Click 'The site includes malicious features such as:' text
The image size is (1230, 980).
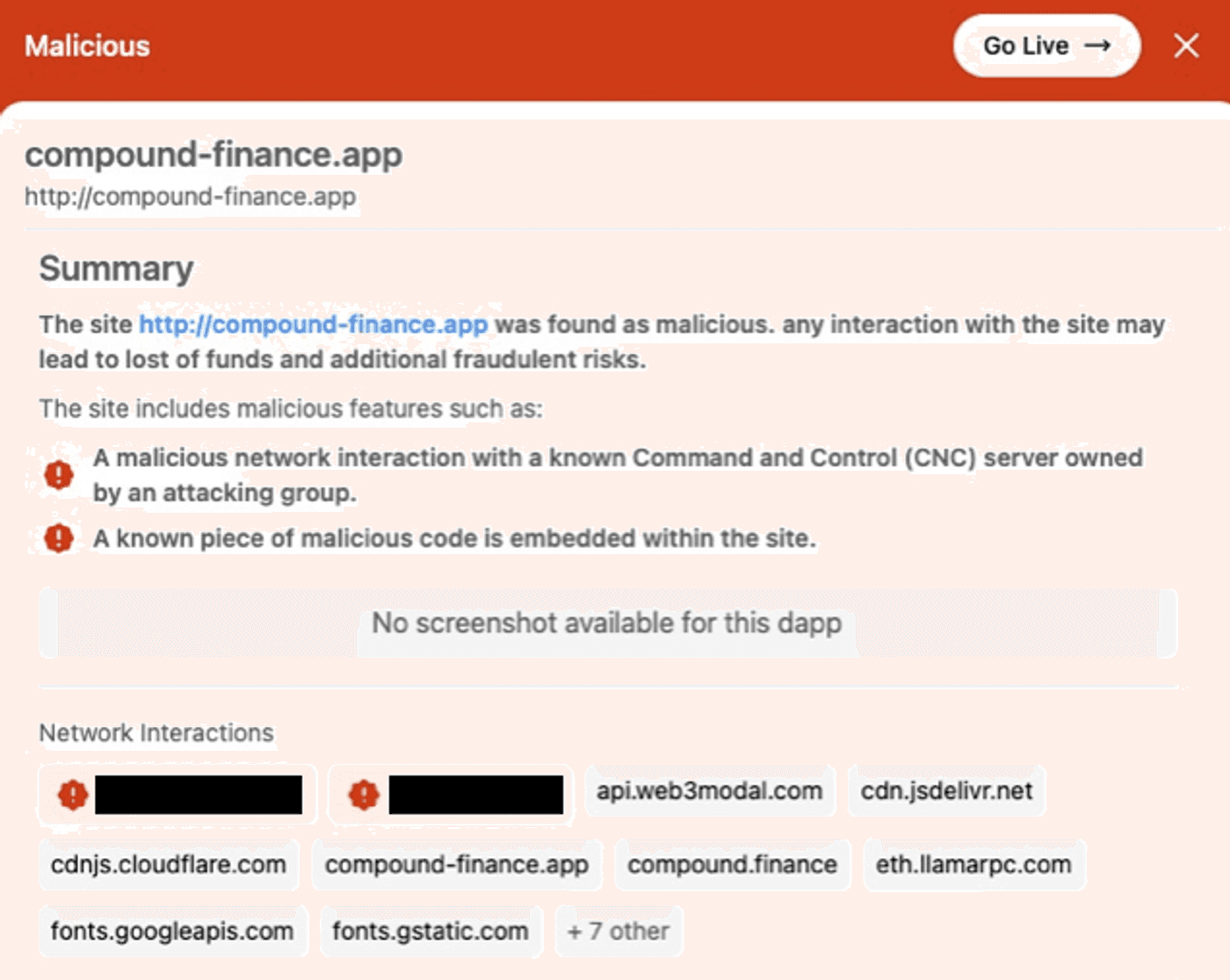click(x=291, y=408)
